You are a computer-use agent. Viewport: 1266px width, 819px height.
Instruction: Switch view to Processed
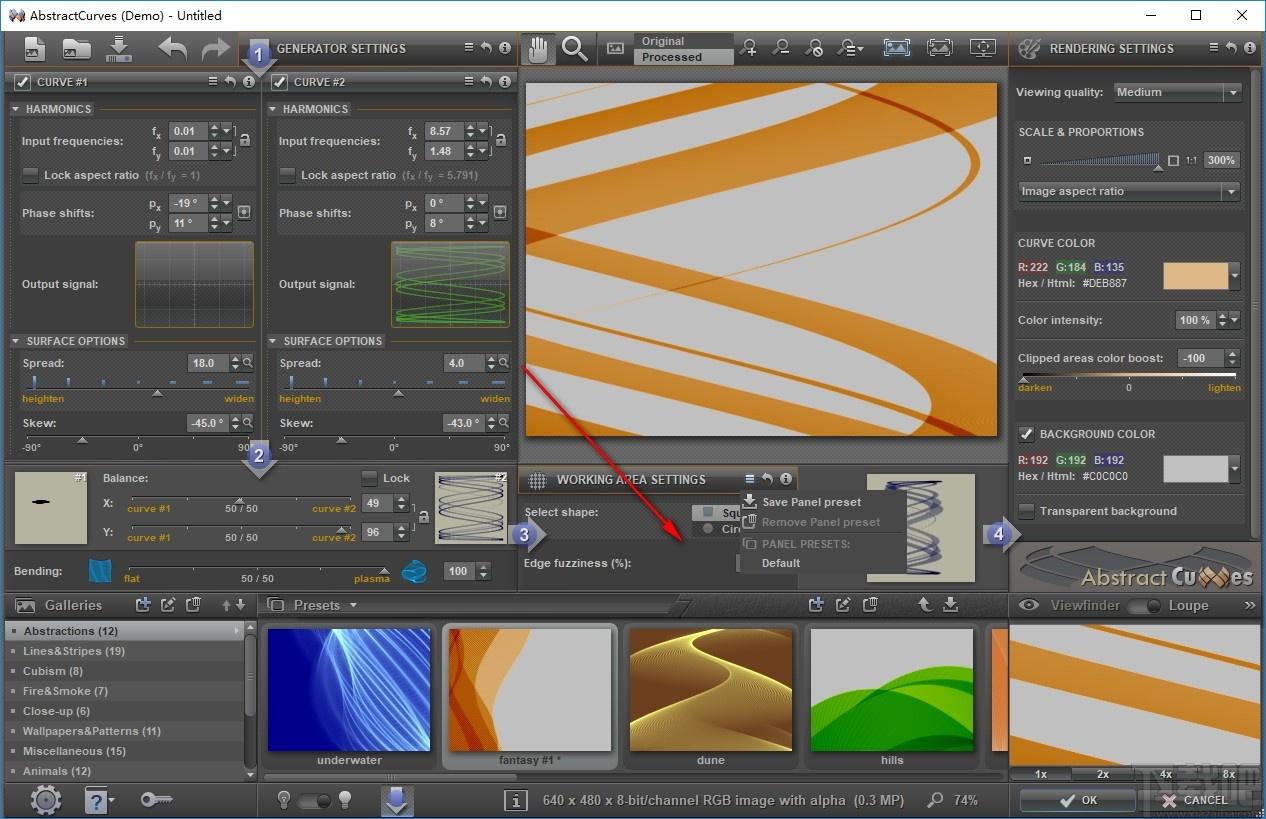pos(683,57)
